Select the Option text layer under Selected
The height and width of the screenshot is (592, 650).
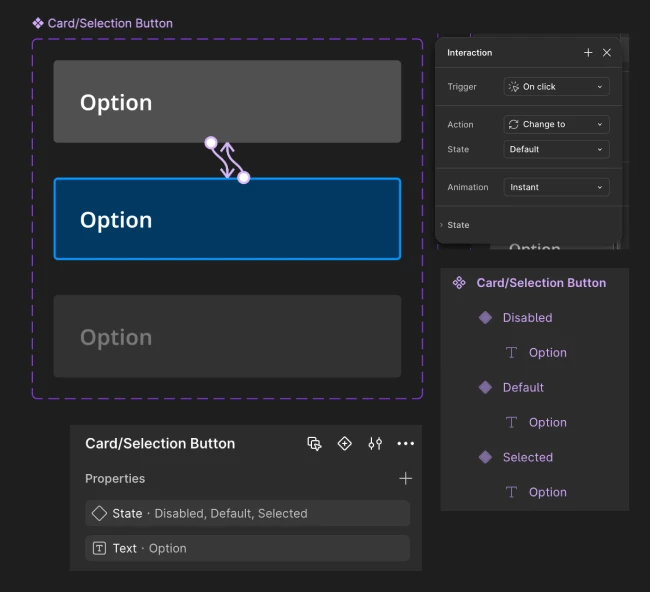pyautogui.click(x=548, y=492)
